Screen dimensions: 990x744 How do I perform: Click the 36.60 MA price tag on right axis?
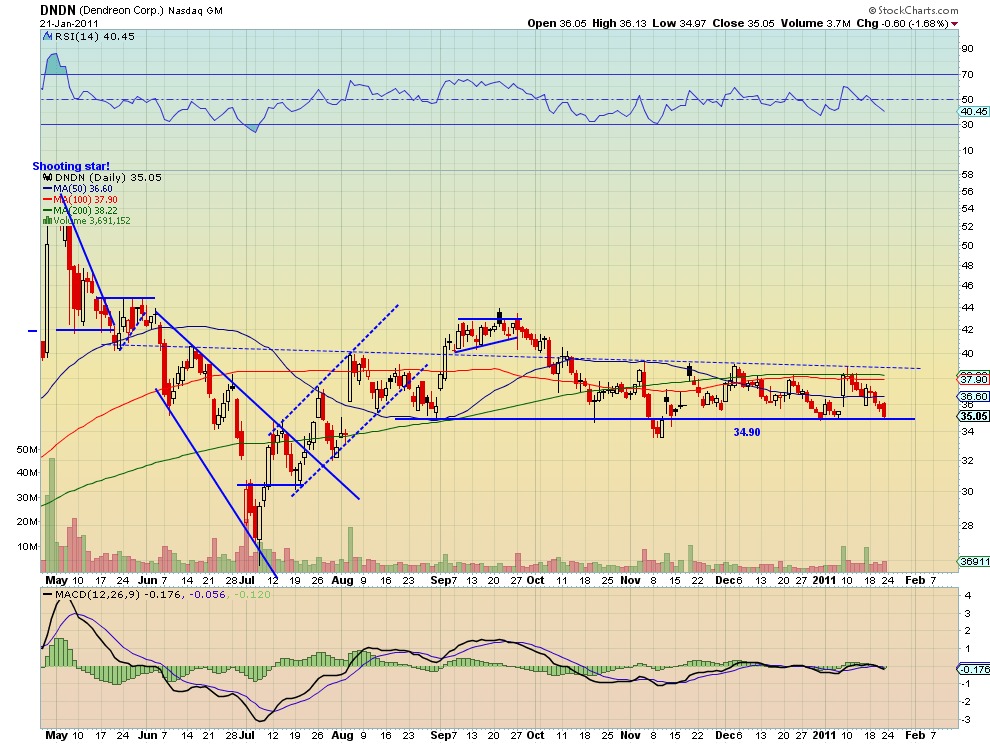pyautogui.click(x=973, y=397)
